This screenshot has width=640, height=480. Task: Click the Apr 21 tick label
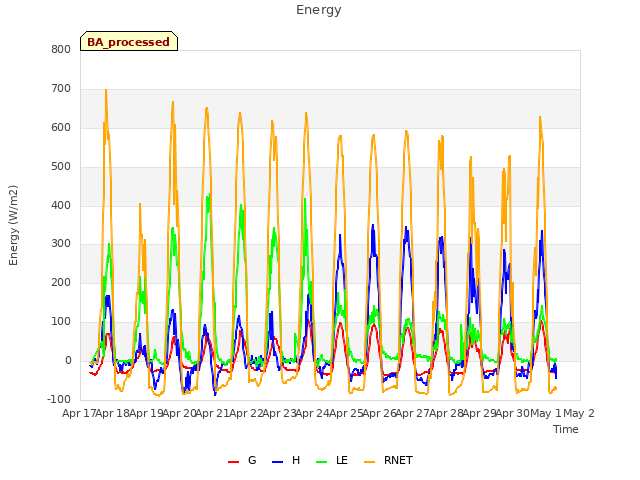[x=212, y=413]
